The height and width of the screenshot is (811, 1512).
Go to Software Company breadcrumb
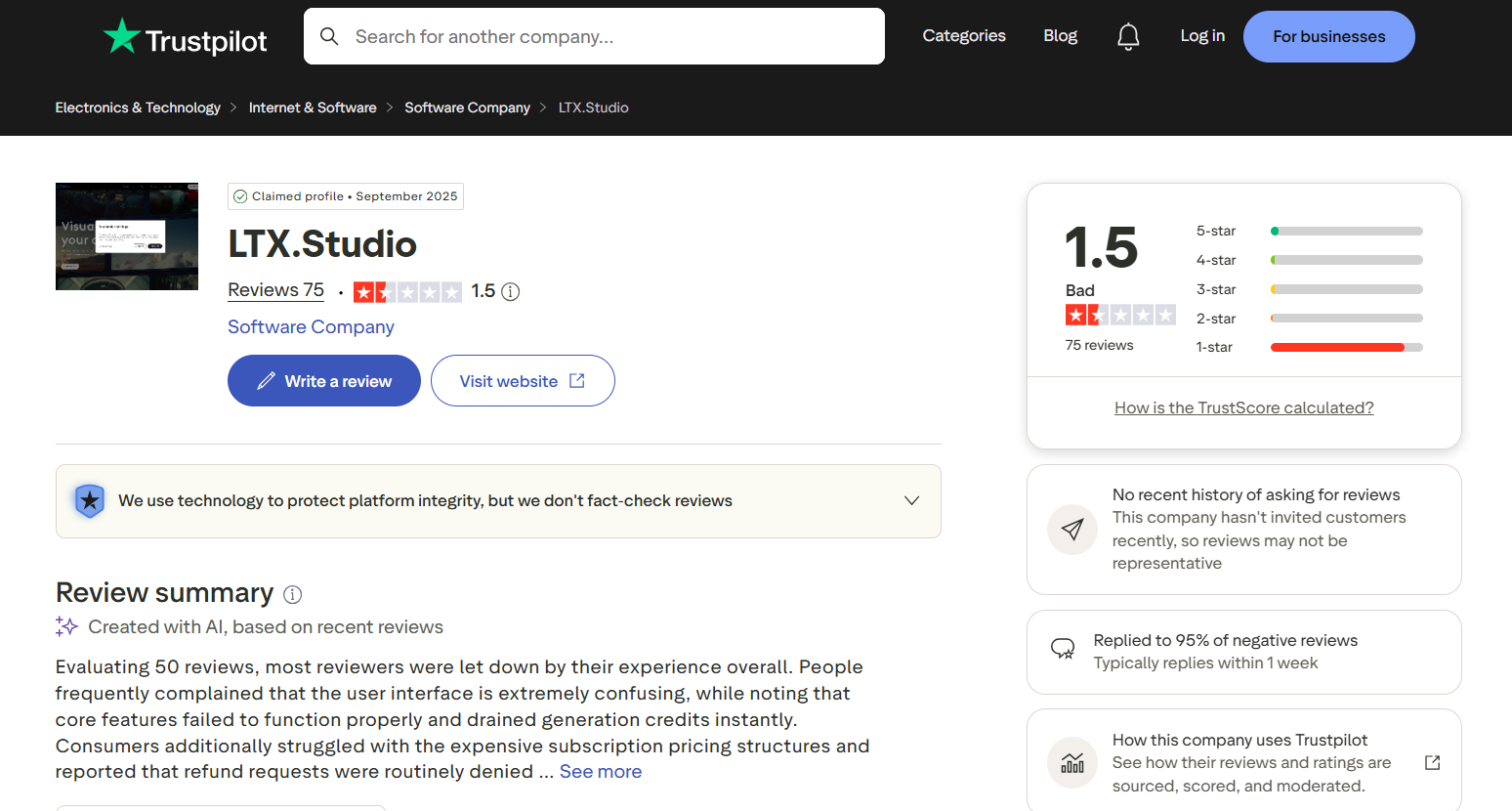click(467, 107)
